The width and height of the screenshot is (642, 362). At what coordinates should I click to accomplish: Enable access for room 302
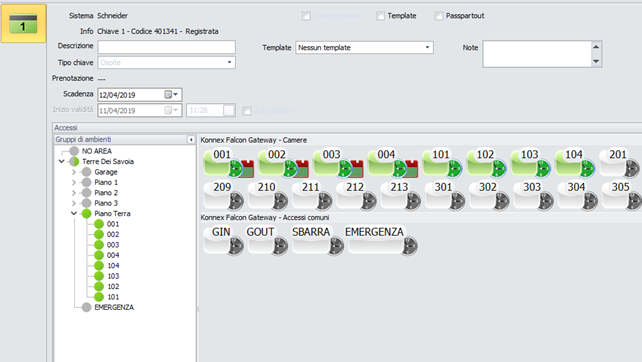[489, 195]
